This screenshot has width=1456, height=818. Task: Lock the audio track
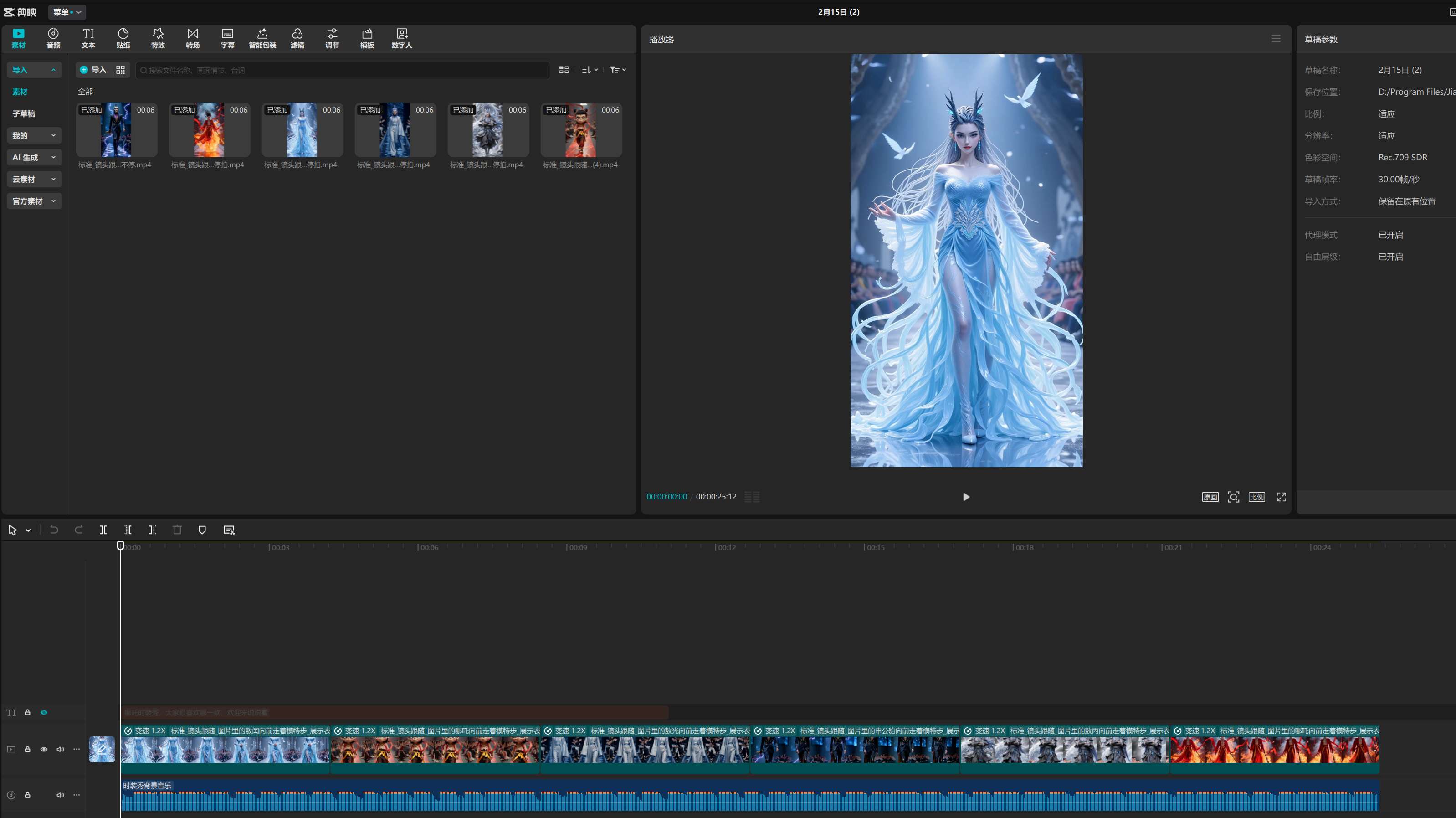click(x=27, y=795)
